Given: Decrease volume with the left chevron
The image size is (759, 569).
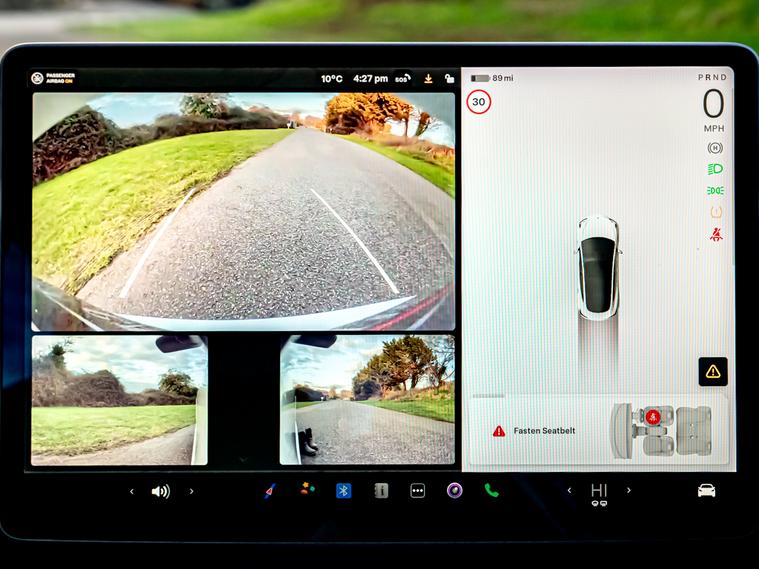Looking at the screenshot, I should tap(132, 491).
